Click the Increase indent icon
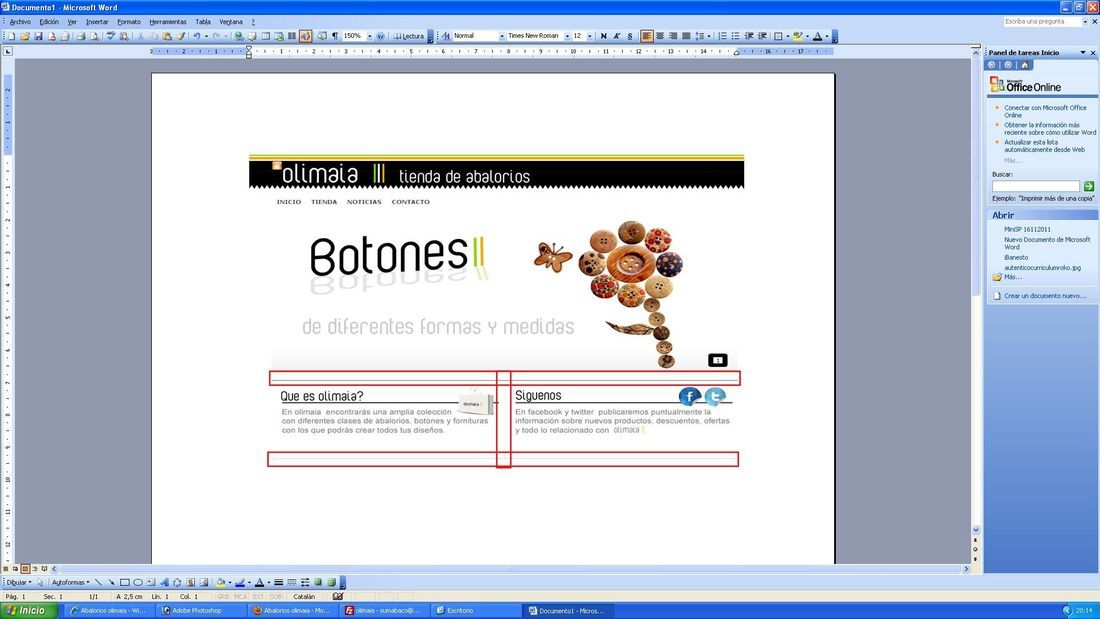The width and height of the screenshot is (1100, 619). pos(762,36)
